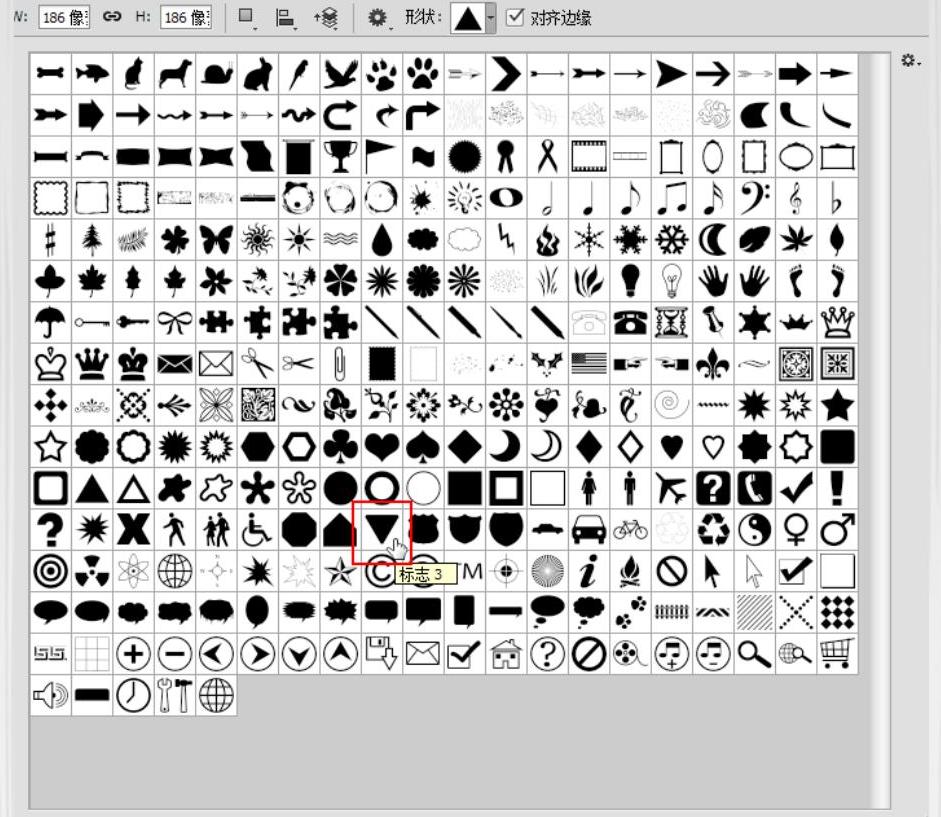Open the path alignment options
Viewport: 941px width, 817px height.
pos(286,18)
